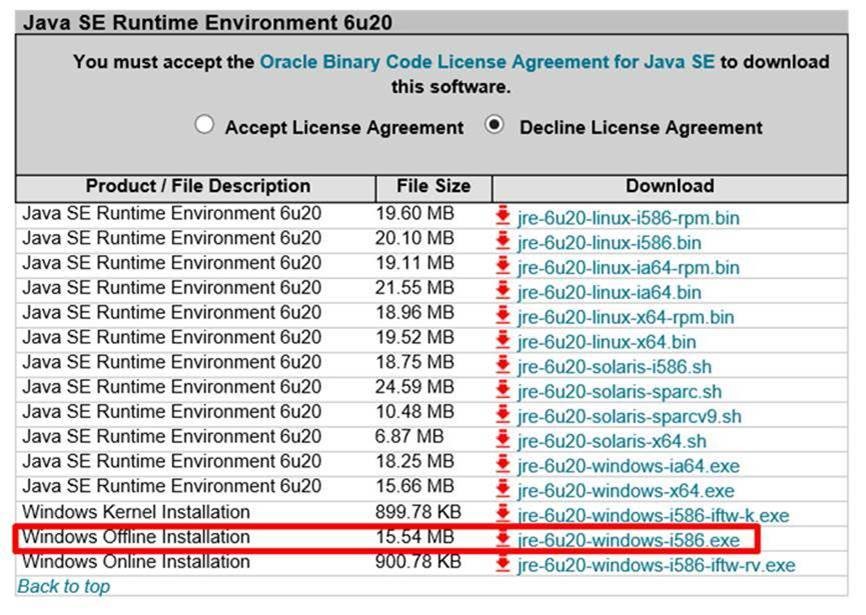Click Product / File Description column header

196,188
